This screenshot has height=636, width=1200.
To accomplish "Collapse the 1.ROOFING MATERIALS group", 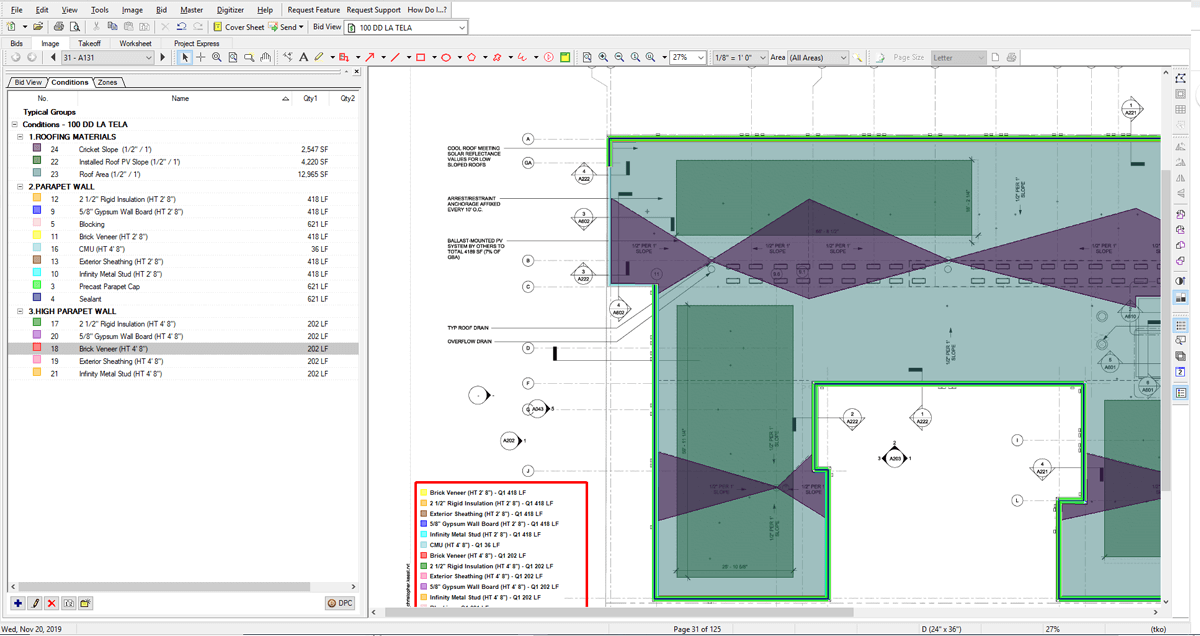I will tap(22, 137).
